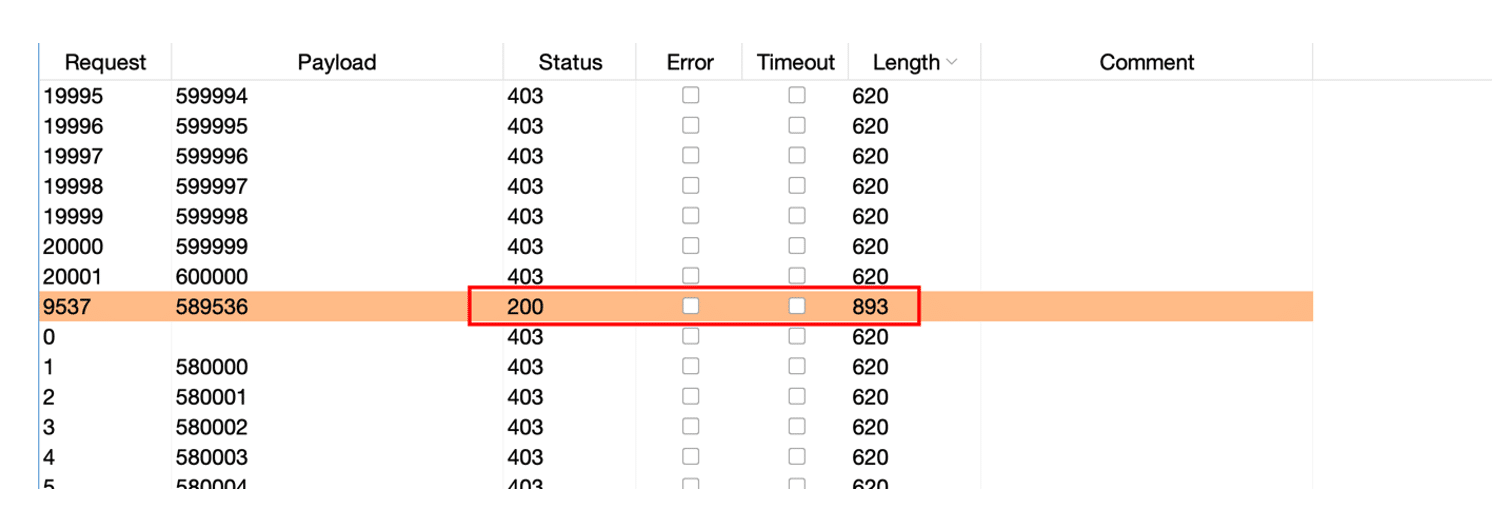Sort results by Status column
The image size is (1500, 521).
[570, 62]
